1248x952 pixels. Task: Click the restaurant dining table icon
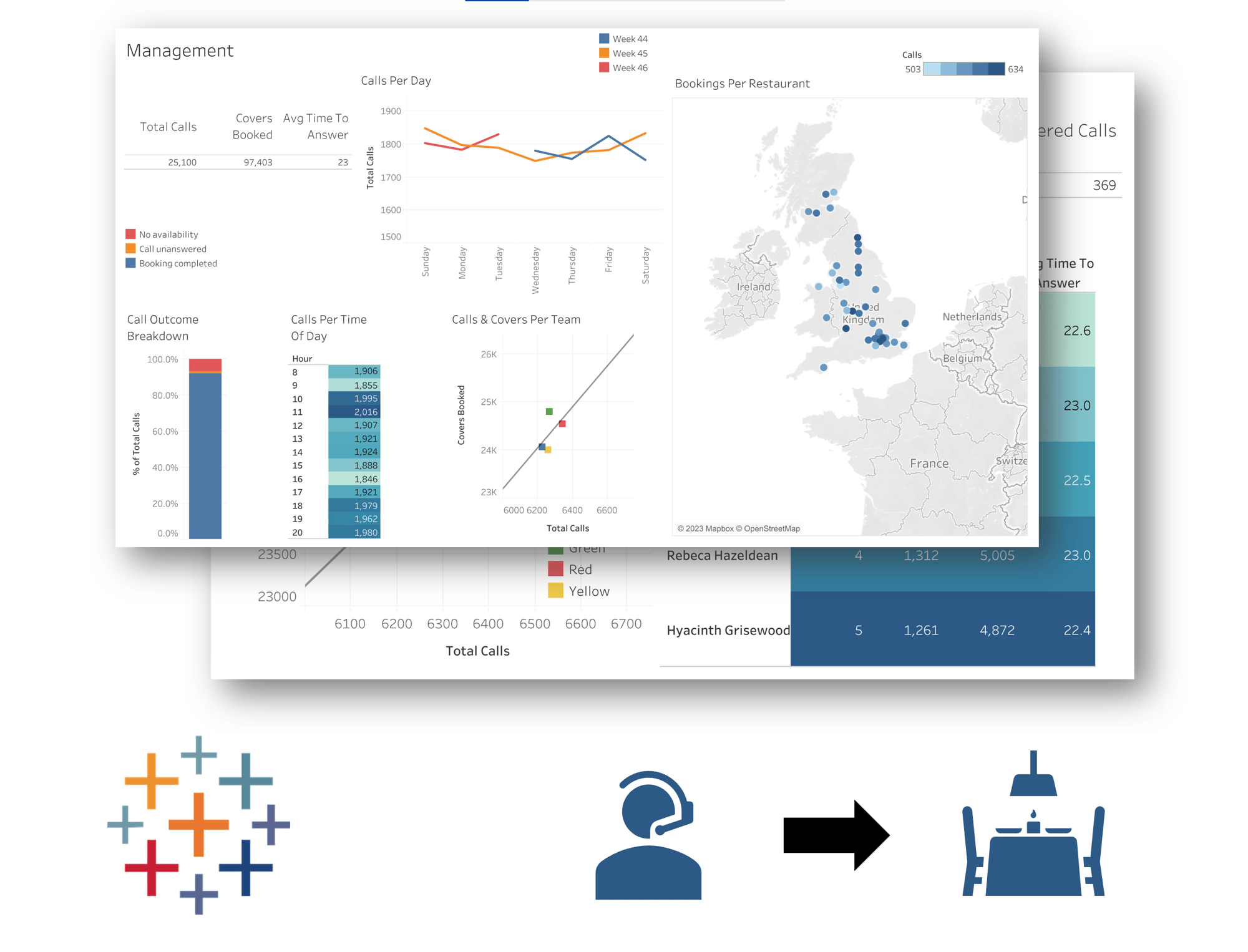[x=1033, y=823]
